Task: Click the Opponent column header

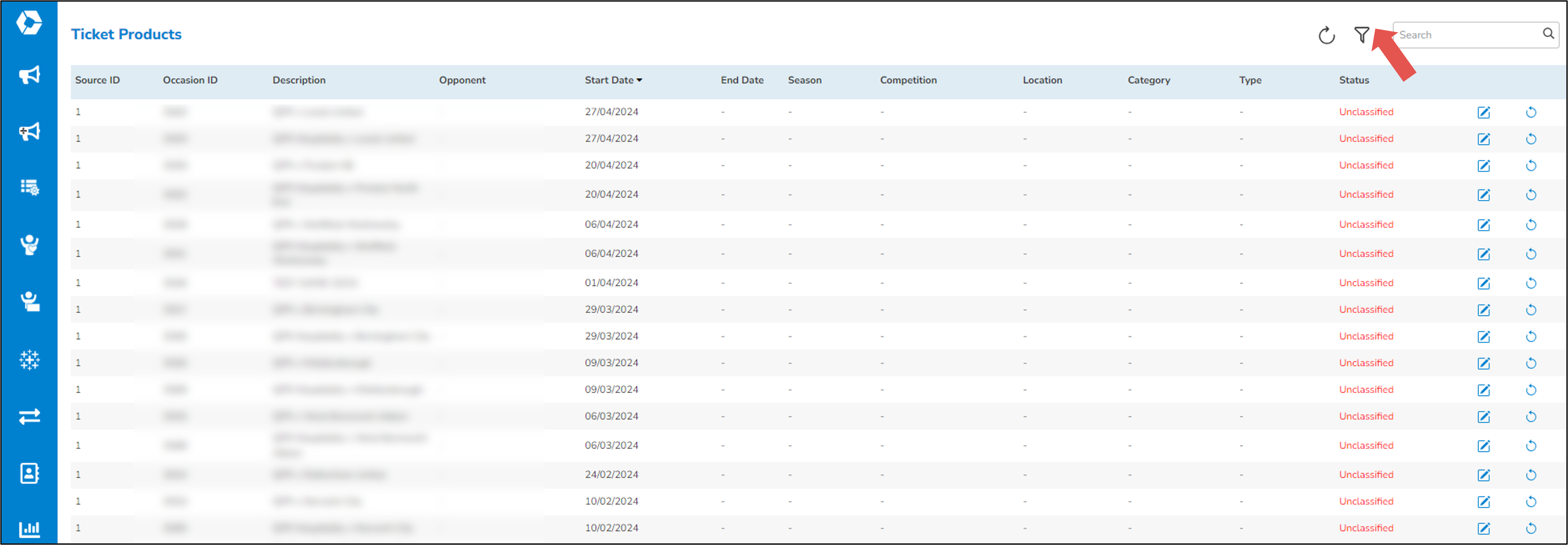Action: click(x=462, y=80)
